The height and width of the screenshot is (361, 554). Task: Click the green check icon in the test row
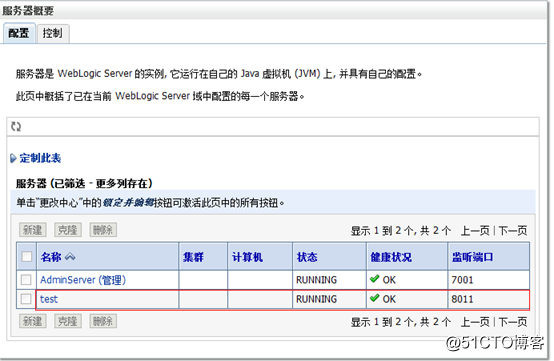tap(375, 298)
